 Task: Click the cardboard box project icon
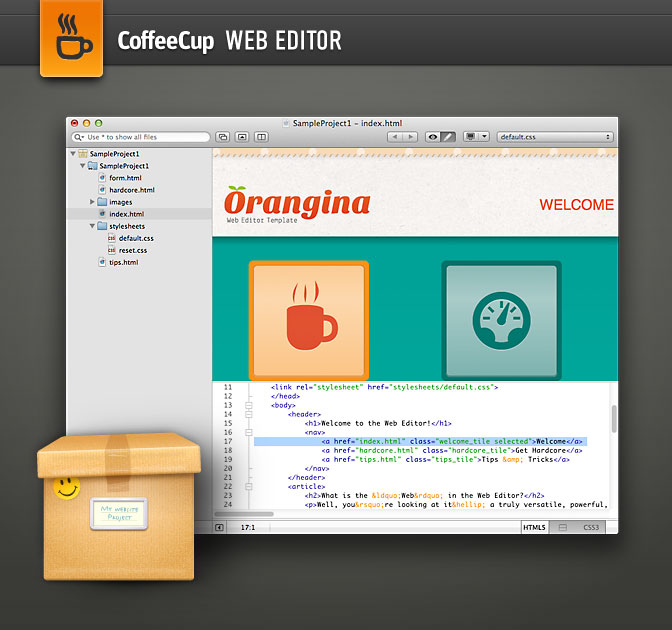119,507
